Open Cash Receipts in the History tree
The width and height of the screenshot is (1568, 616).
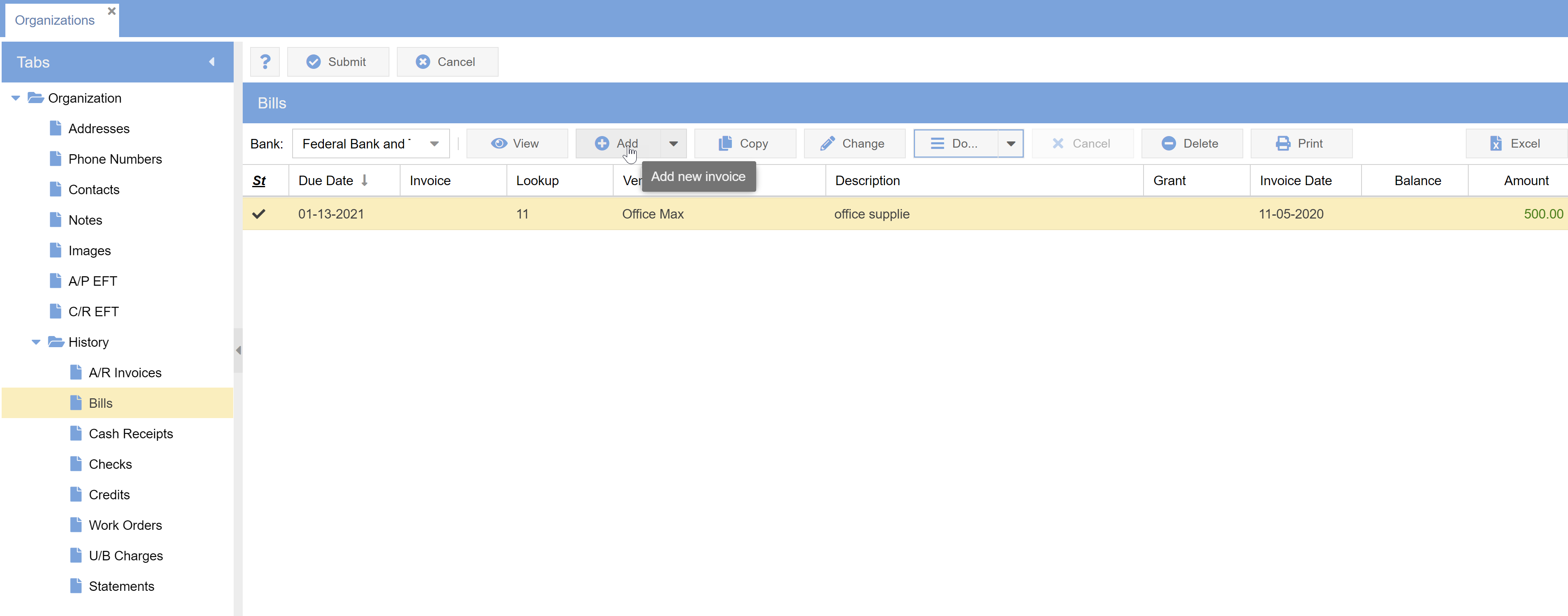click(130, 434)
